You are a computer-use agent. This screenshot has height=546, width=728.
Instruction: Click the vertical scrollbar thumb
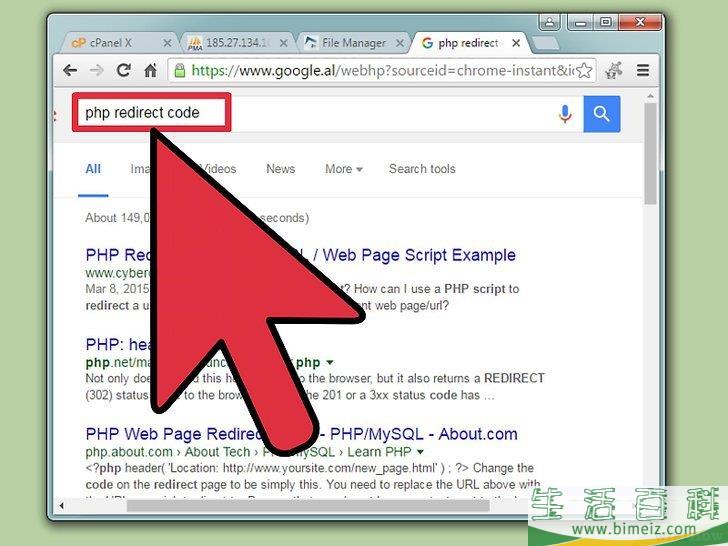tap(650, 153)
